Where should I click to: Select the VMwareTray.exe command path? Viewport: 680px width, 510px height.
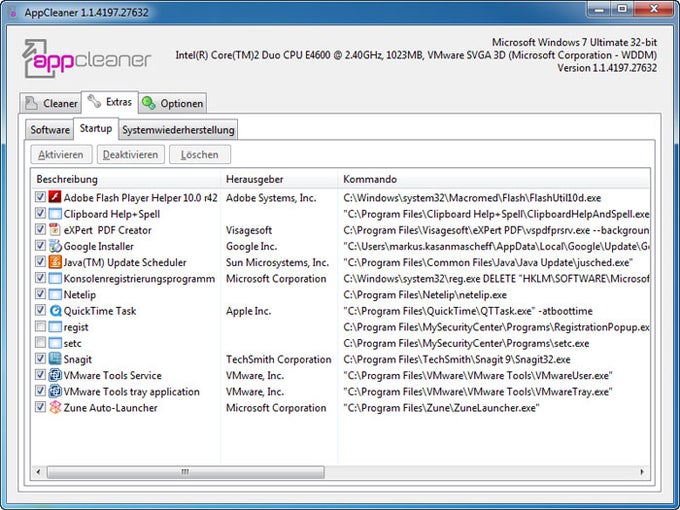pos(478,392)
